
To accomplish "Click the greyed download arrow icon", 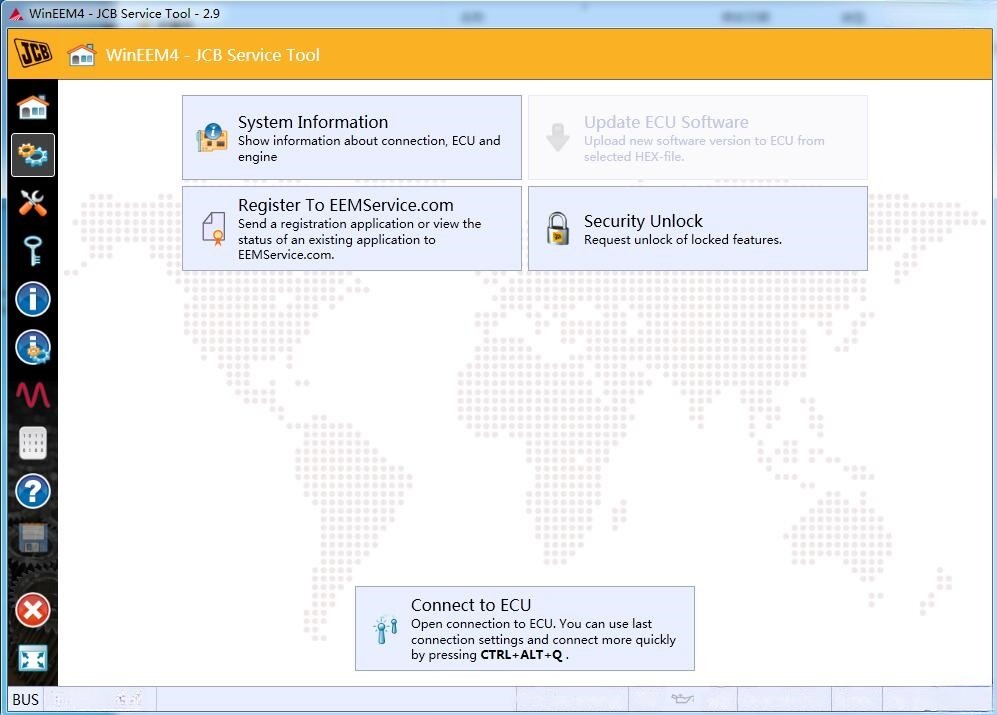I will pos(558,137).
